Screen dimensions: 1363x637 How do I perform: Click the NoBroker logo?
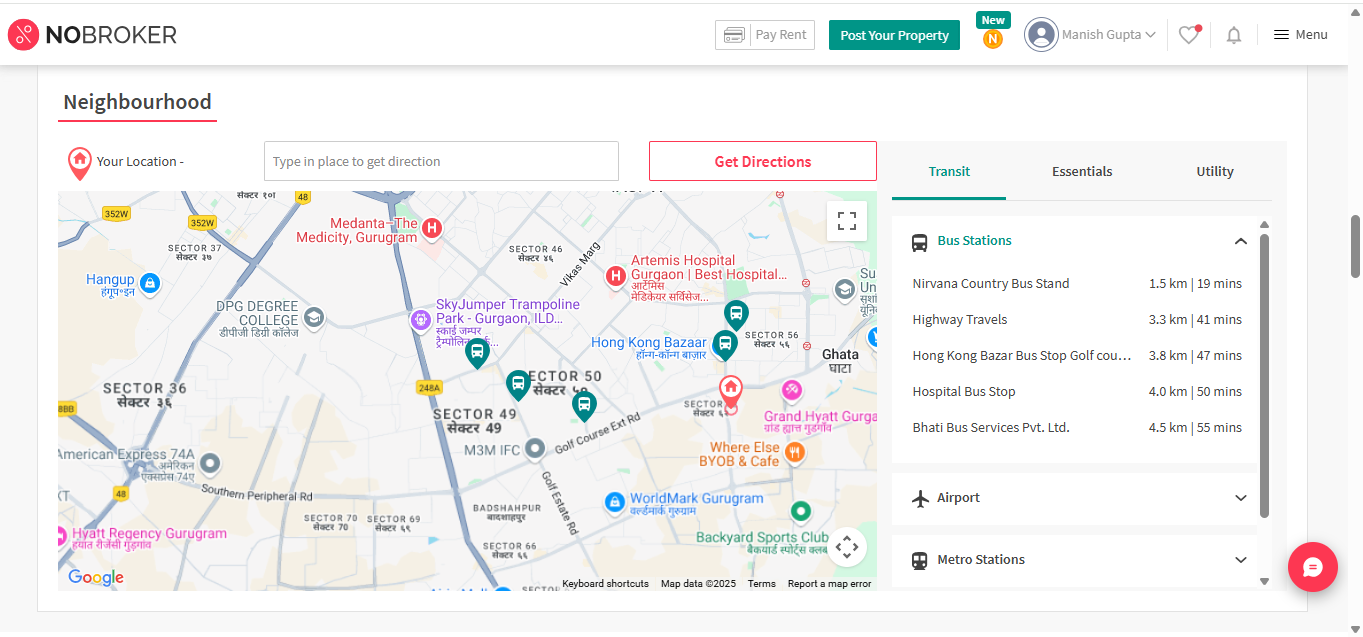click(x=92, y=35)
